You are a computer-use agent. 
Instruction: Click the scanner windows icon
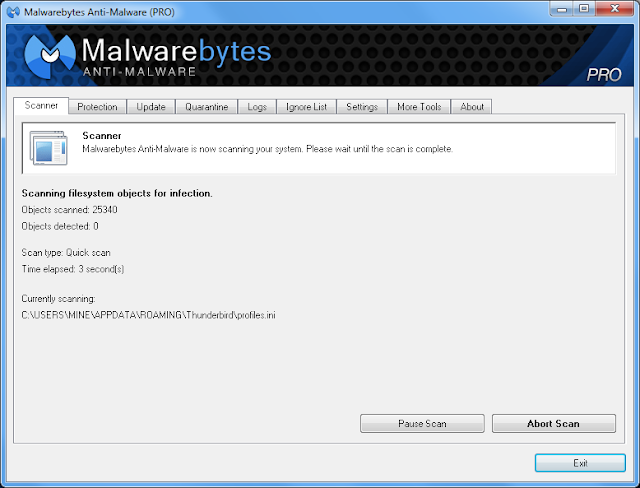click(x=49, y=148)
